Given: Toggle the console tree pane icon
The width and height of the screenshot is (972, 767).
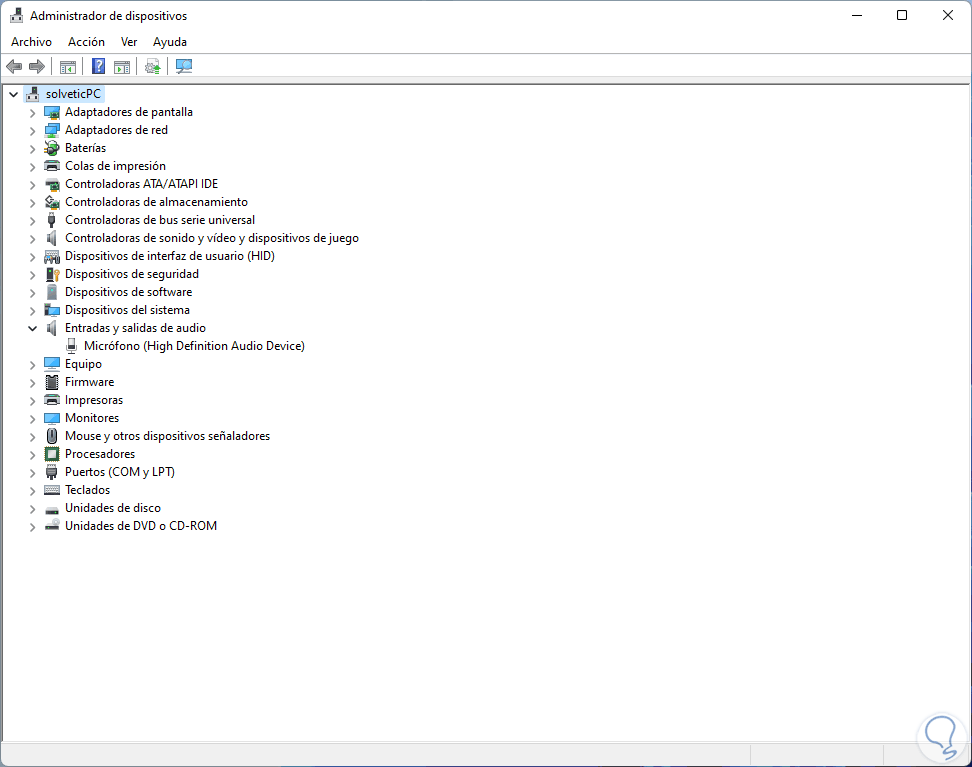Looking at the screenshot, I should tap(68, 66).
